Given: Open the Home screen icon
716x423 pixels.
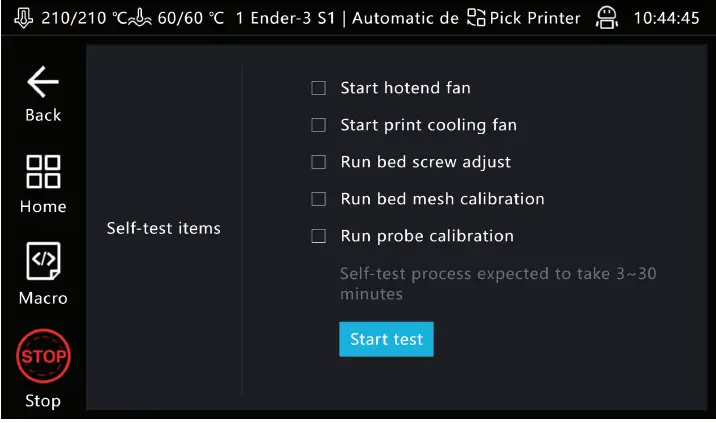Looking at the screenshot, I should click(42, 172).
